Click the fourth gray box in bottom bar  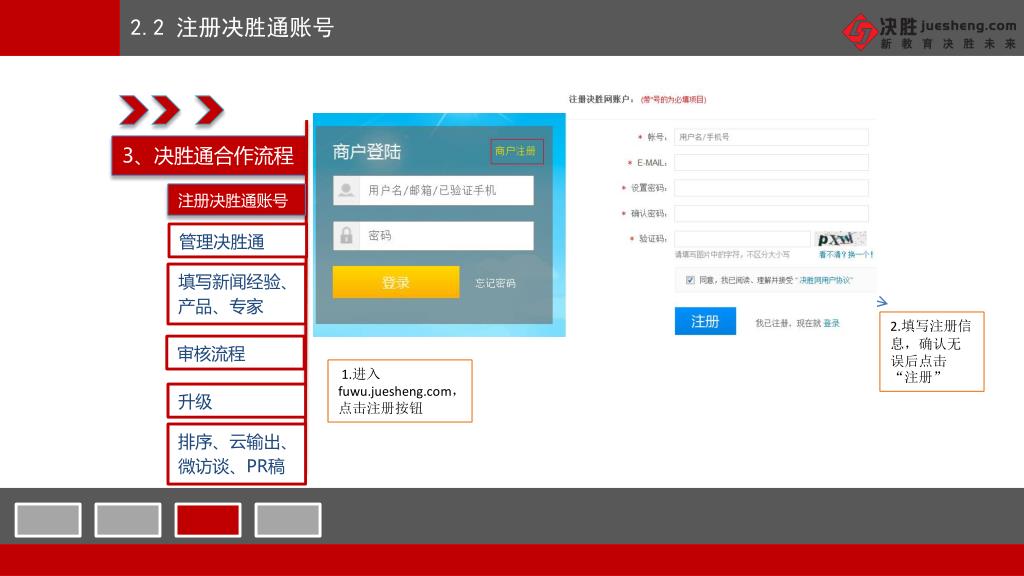(x=288, y=520)
